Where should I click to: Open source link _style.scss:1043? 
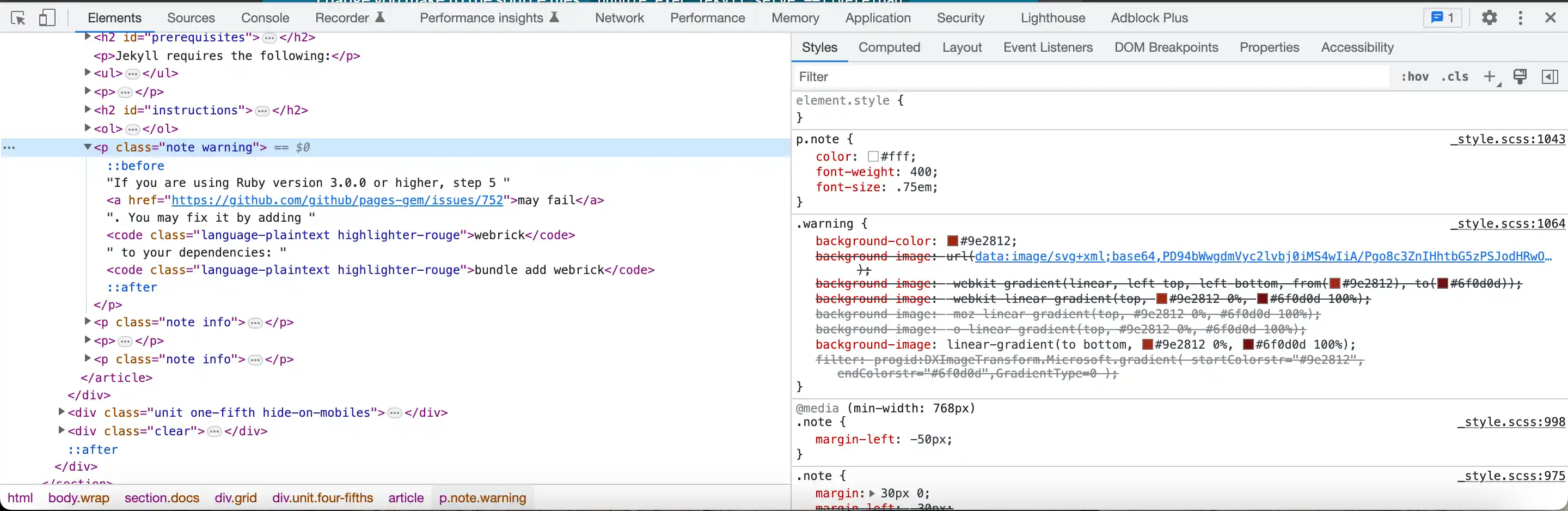(x=1507, y=139)
